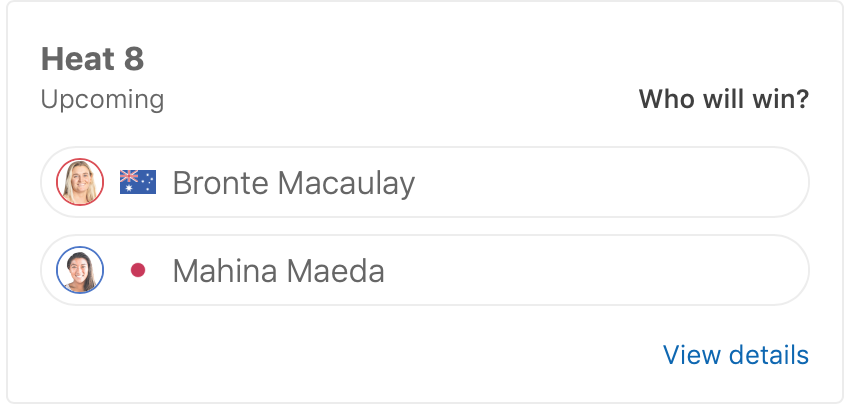
Task: Click the flag beside Bronte Macaulay
Action: (x=138, y=182)
